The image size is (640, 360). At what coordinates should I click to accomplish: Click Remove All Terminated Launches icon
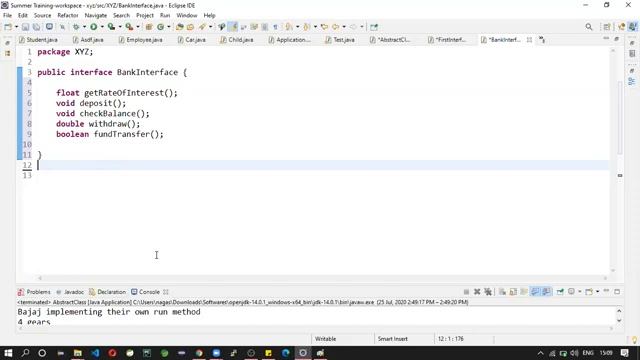pos(488,291)
